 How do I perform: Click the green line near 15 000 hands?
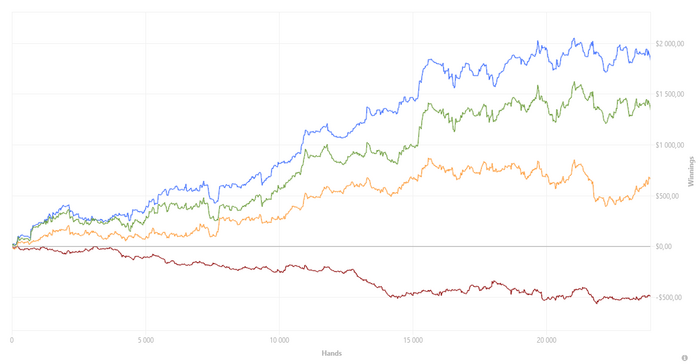tap(413, 145)
